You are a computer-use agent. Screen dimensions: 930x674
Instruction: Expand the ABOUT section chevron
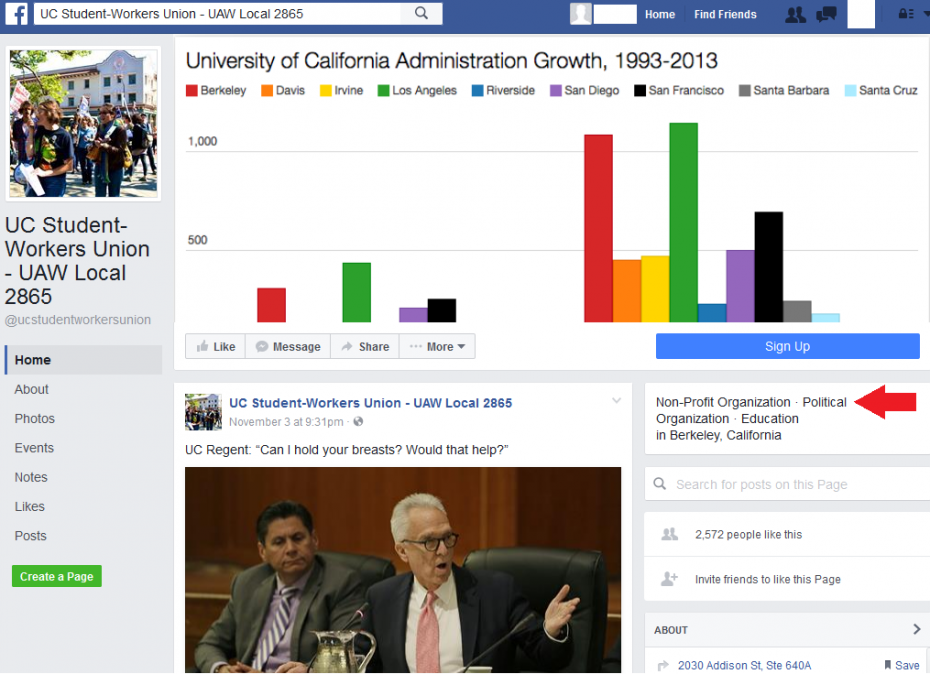point(916,630)
